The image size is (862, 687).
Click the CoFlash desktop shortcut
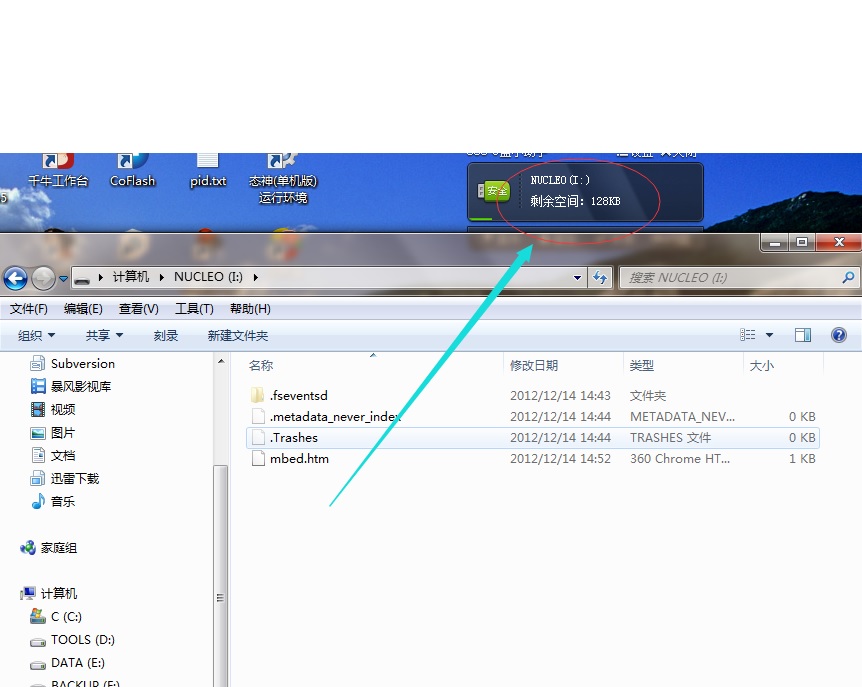[132, 171]
